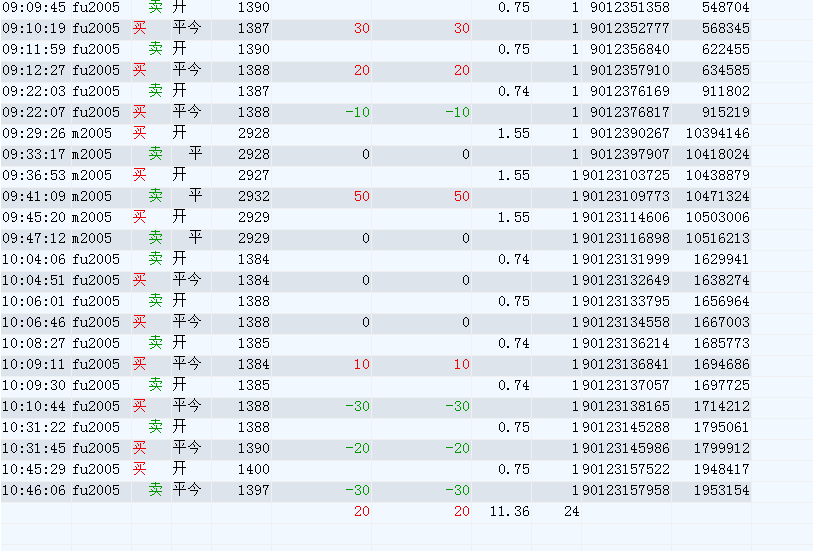Click price 2927
The height and width of the screenshot is (551, 813).
(254, 175)
